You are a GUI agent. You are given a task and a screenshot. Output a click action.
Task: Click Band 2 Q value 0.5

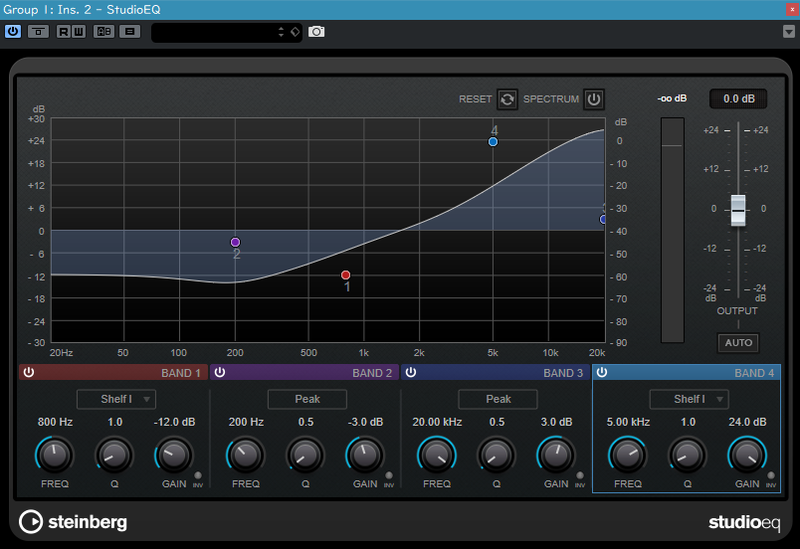click(x=306, y=422)
